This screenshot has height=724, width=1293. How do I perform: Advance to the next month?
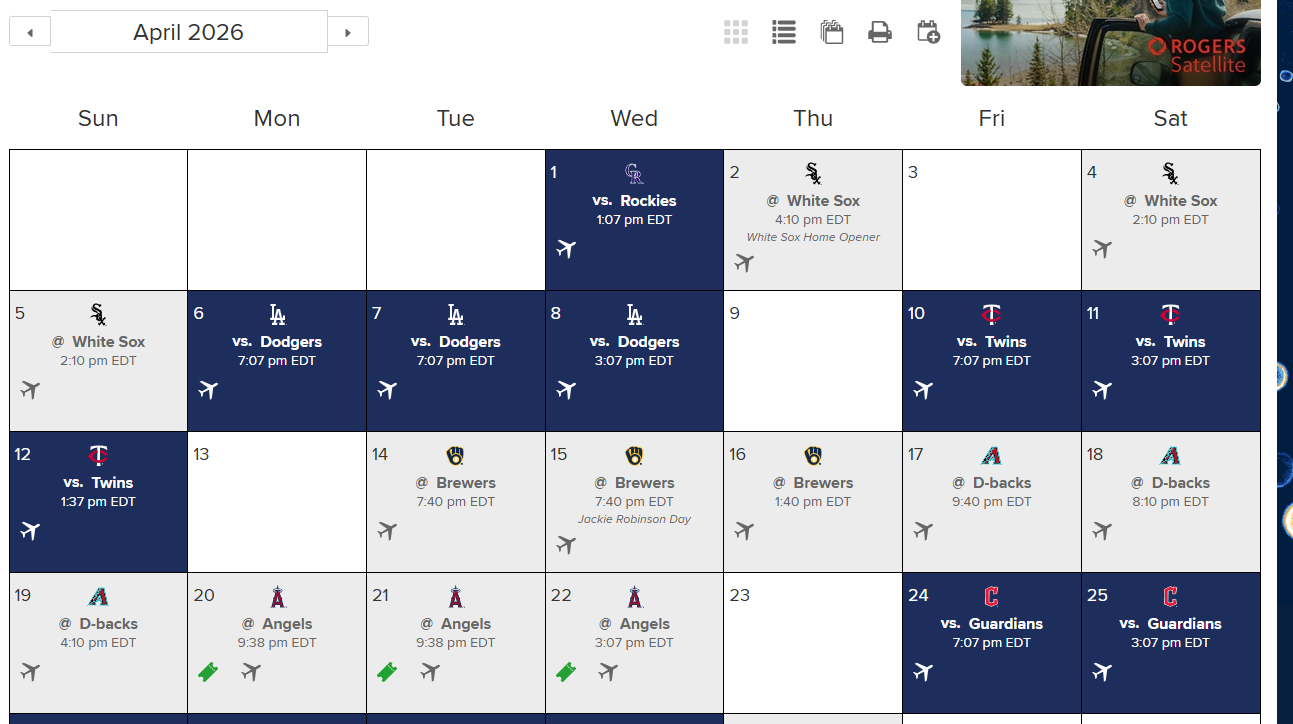click(x=348, y=32)
